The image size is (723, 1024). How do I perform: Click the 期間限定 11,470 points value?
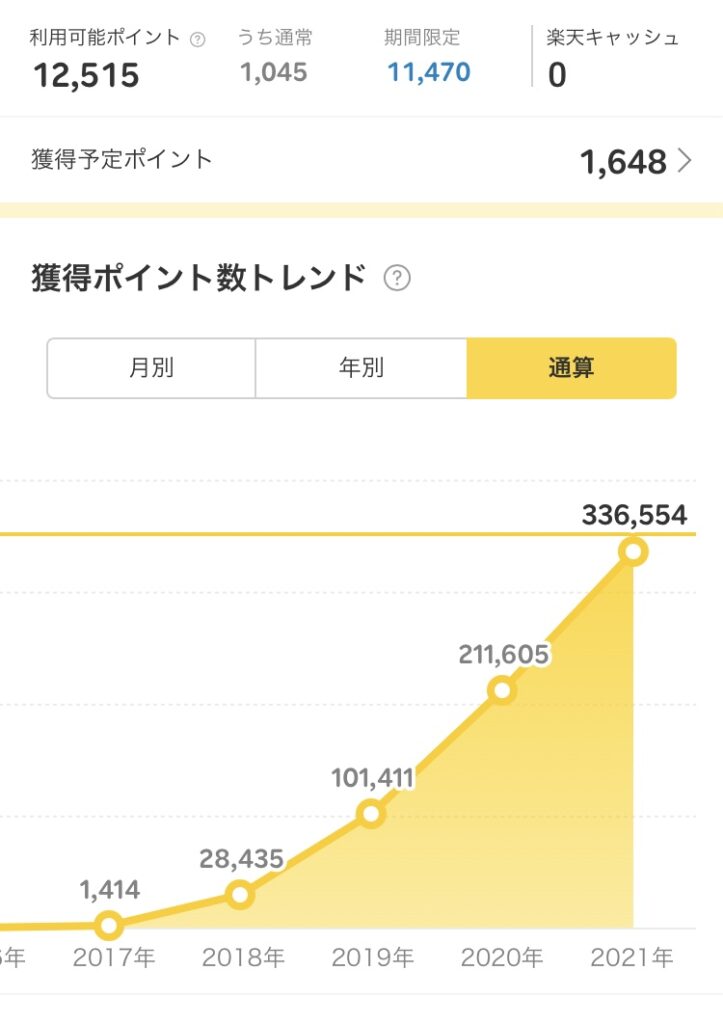(429, 72)
